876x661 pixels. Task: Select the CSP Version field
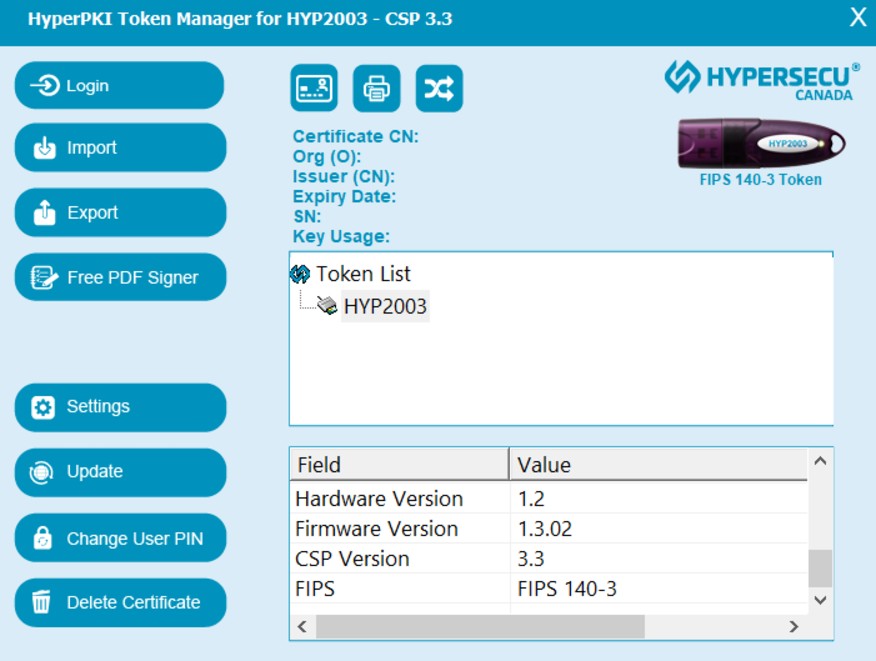[x=400, y=559]
